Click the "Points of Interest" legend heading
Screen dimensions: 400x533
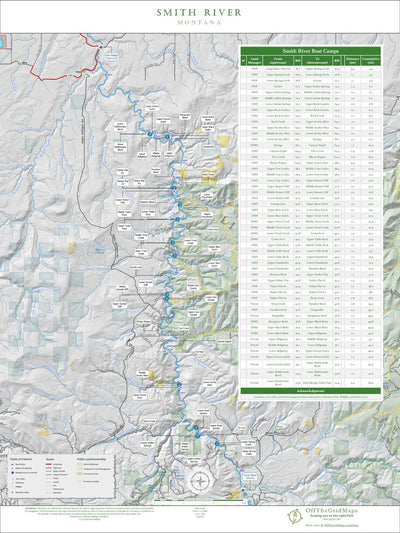21,459
